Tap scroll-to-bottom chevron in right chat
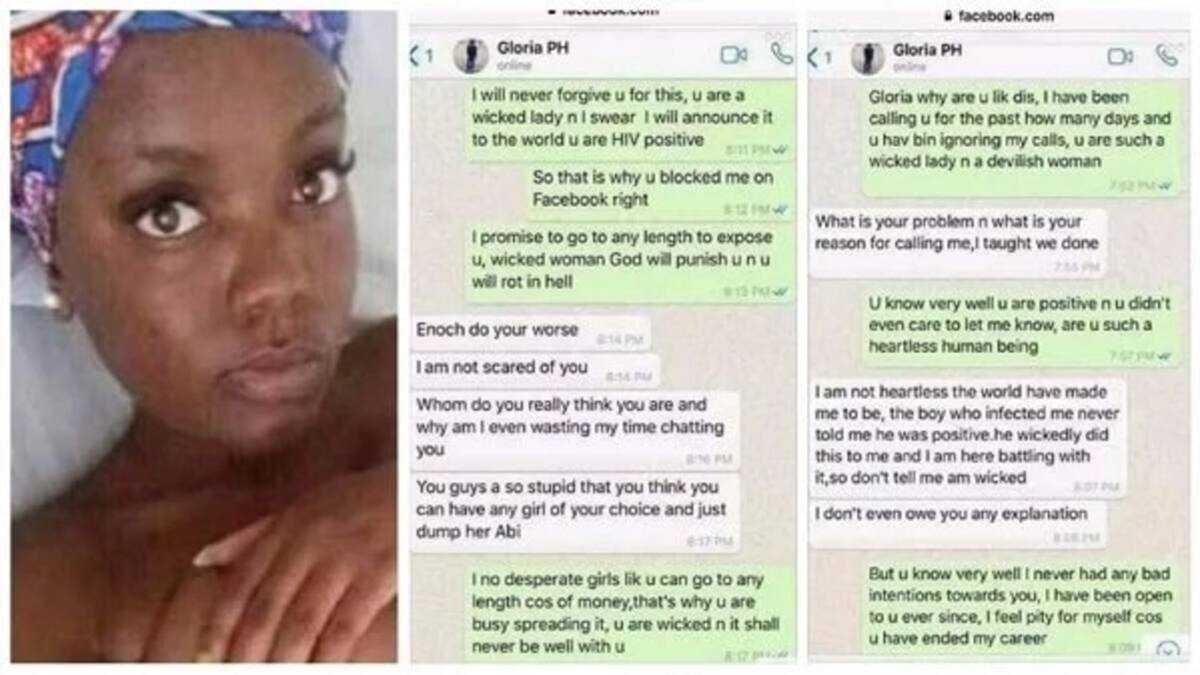The height and width of the screenshot is (675, 1200). (x=1167, y=649)
